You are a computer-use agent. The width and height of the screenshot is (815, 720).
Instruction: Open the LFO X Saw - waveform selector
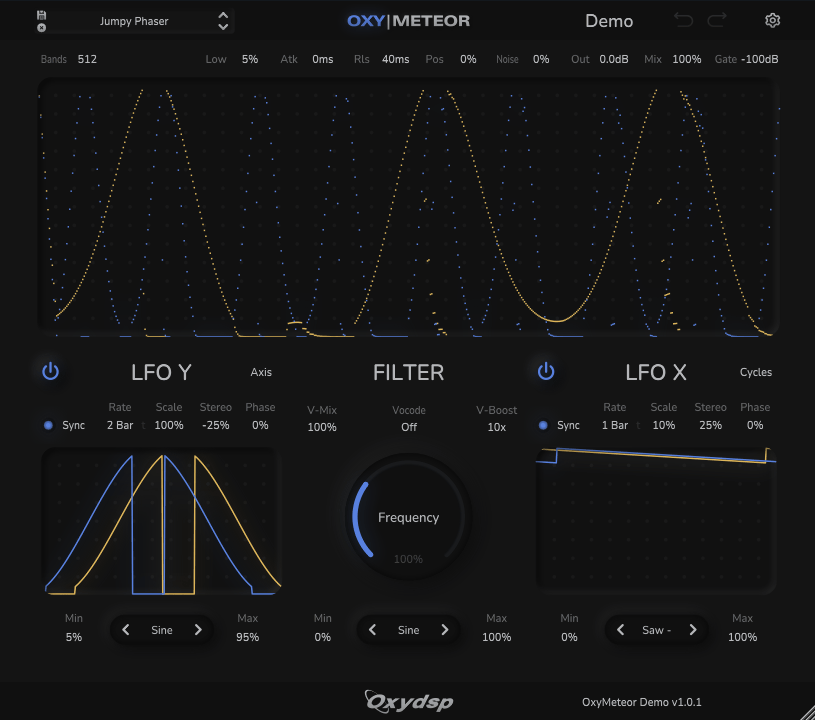pos(656,630)
